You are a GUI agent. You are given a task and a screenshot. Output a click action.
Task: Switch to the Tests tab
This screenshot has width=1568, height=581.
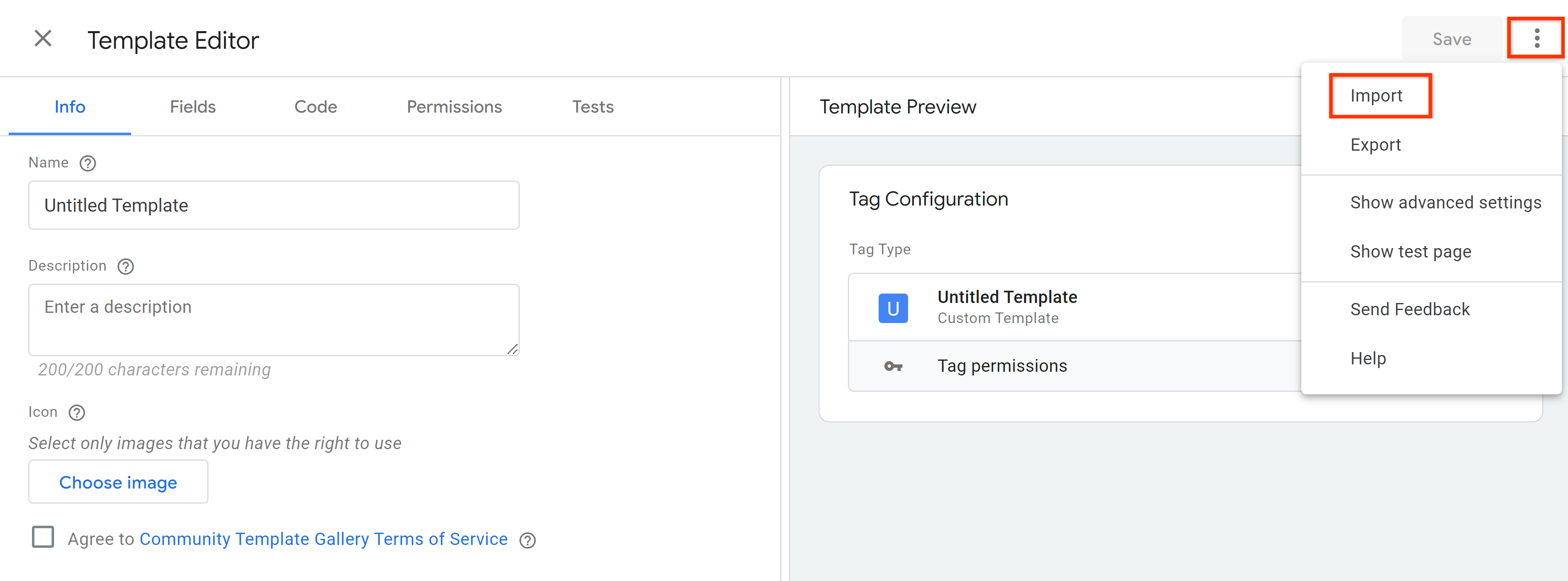click(591, 106)
